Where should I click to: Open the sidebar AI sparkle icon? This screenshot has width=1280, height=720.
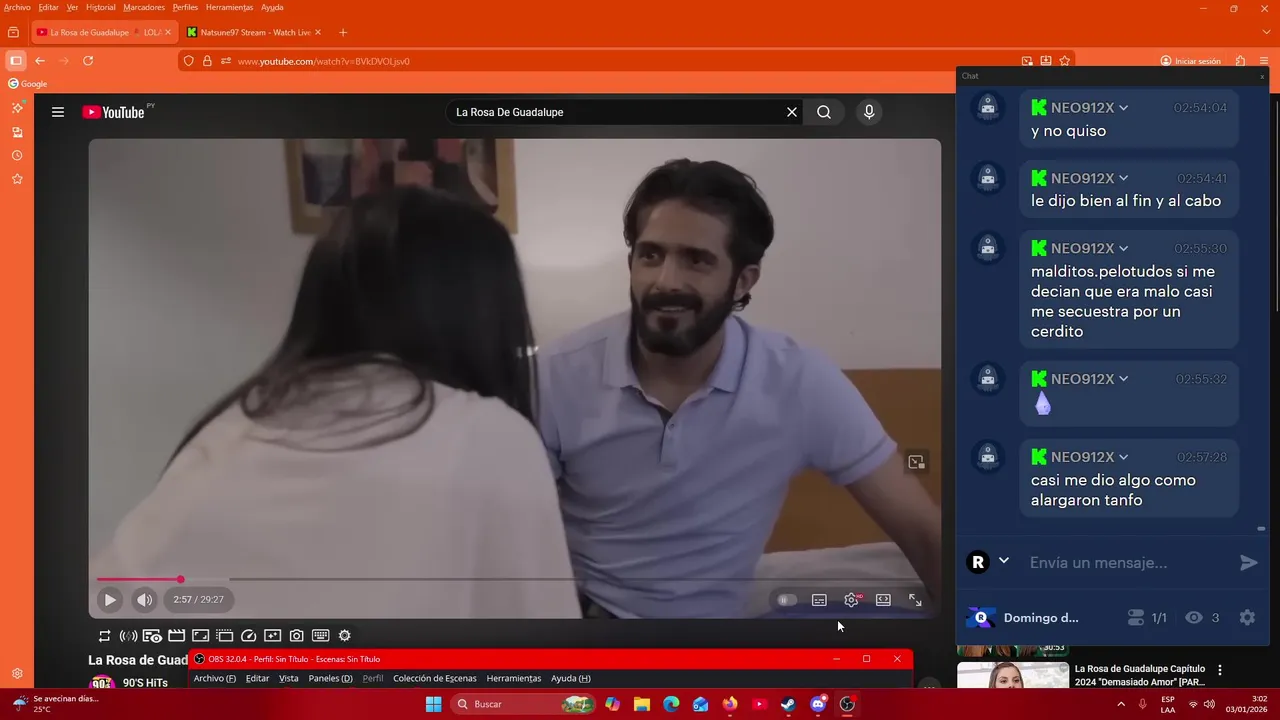(x=17, y=107)
